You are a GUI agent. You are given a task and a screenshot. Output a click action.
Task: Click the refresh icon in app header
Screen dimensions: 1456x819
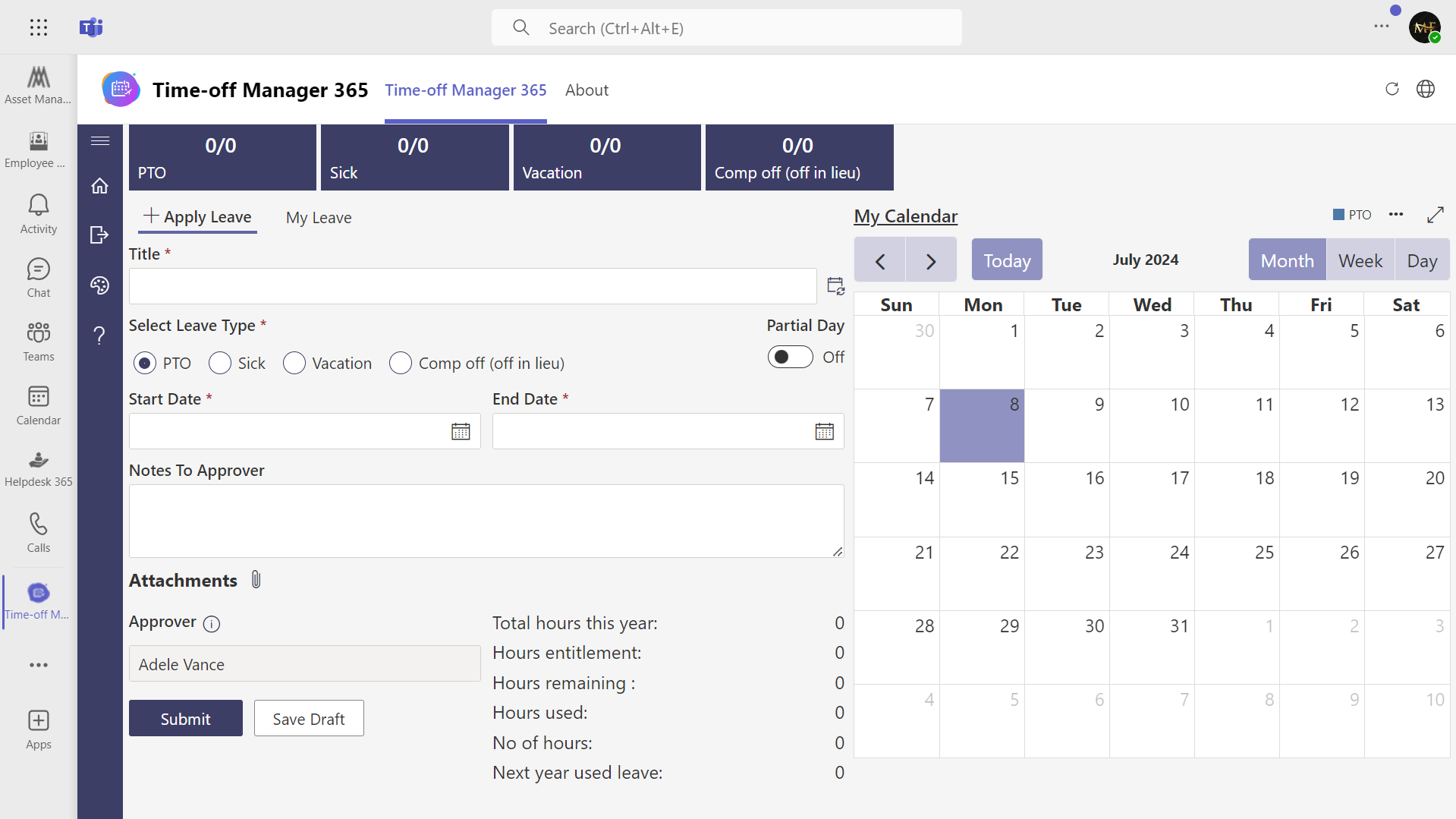click(x=1392, y=90)
